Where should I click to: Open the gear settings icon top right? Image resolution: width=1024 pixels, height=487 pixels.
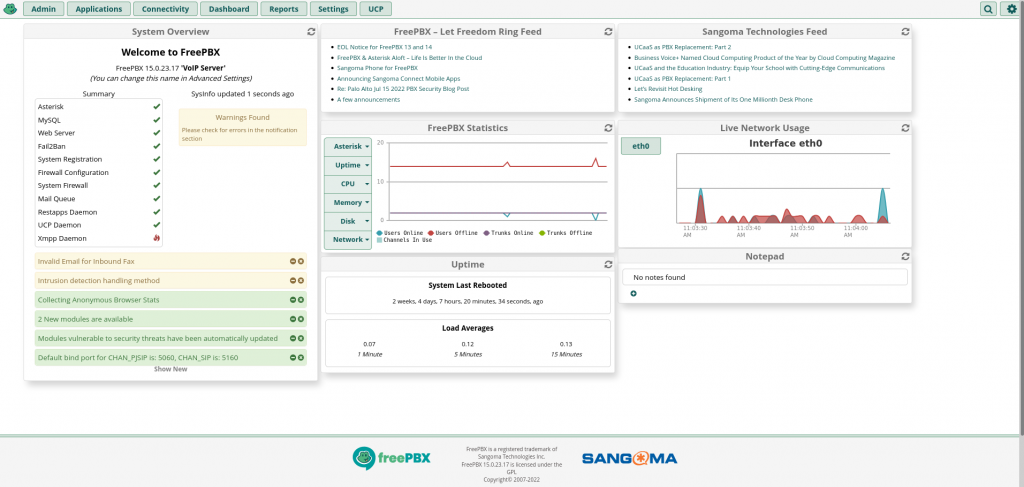[x=1010, y=9]
